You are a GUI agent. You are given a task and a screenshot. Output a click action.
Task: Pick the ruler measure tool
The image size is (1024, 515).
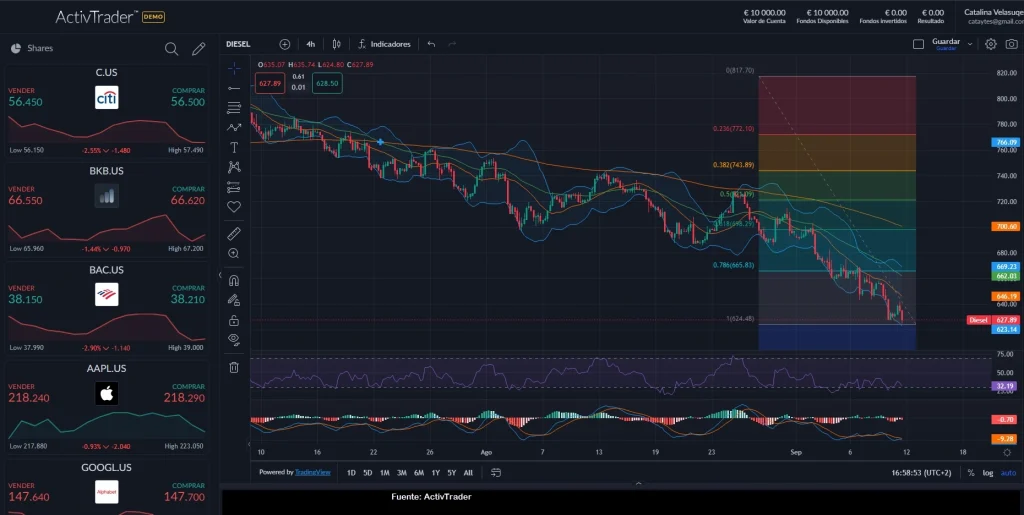(234, 233)
